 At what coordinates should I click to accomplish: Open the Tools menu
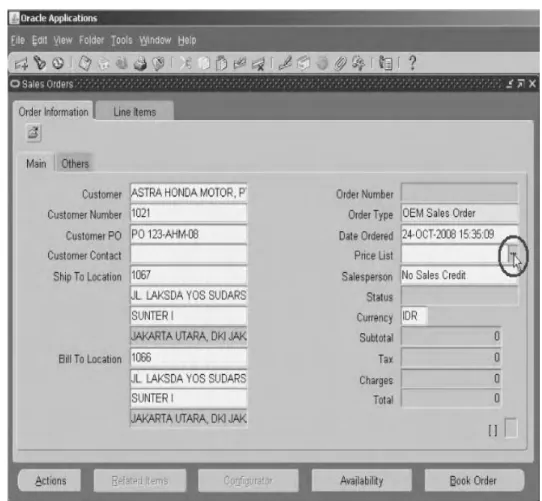[x=122, y=40]
